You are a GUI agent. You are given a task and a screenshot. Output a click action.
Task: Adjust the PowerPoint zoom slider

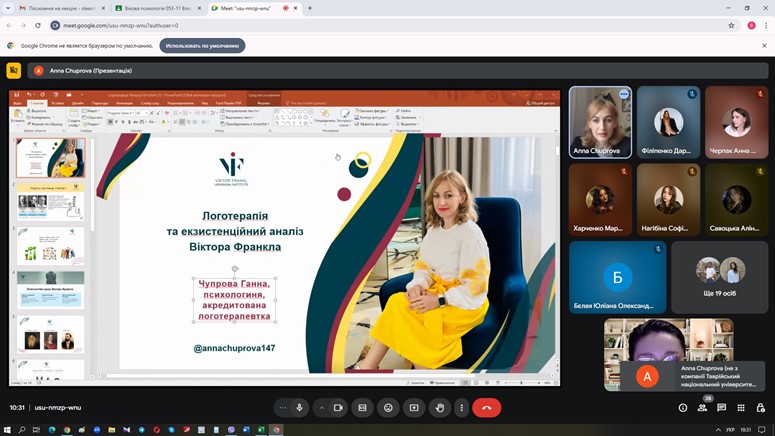tap(521, 383)
